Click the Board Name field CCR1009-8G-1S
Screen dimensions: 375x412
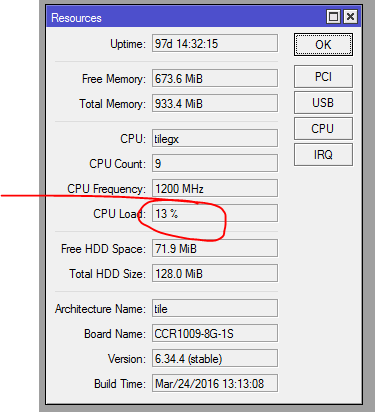click(x=215, y=333)
